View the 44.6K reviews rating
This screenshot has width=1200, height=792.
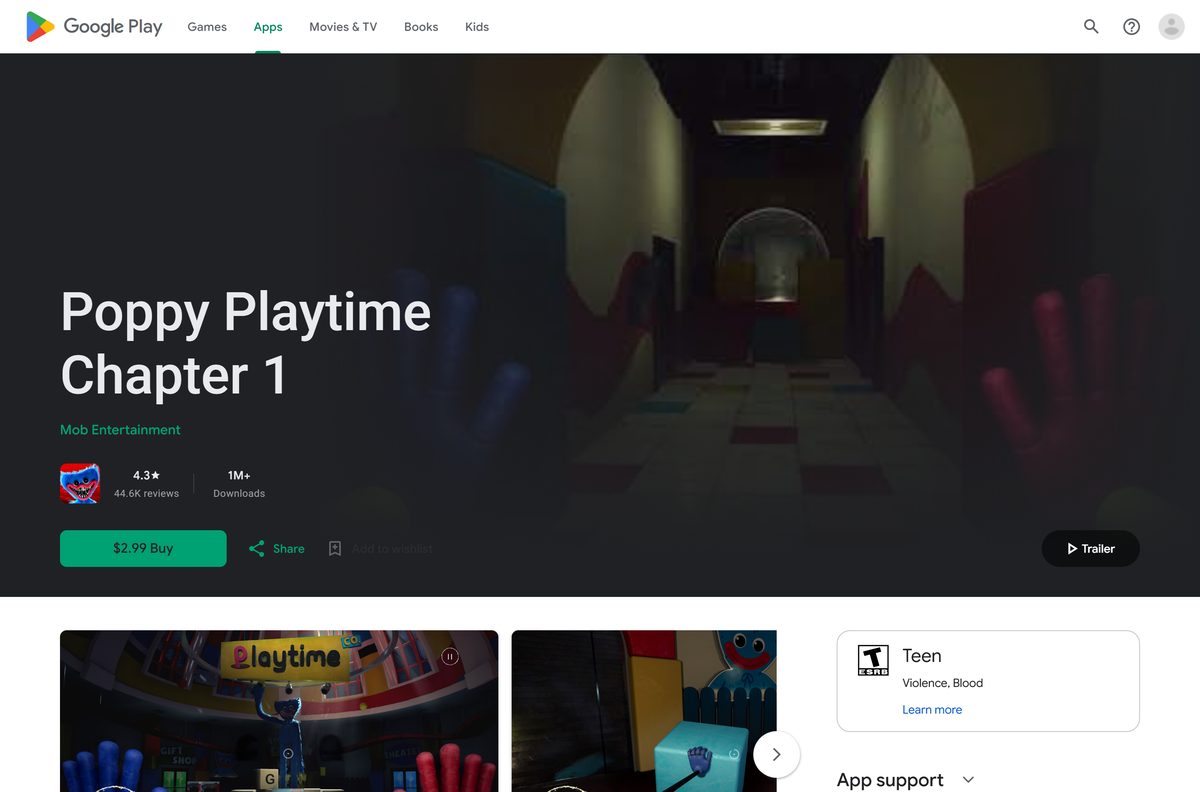(146, 484)
